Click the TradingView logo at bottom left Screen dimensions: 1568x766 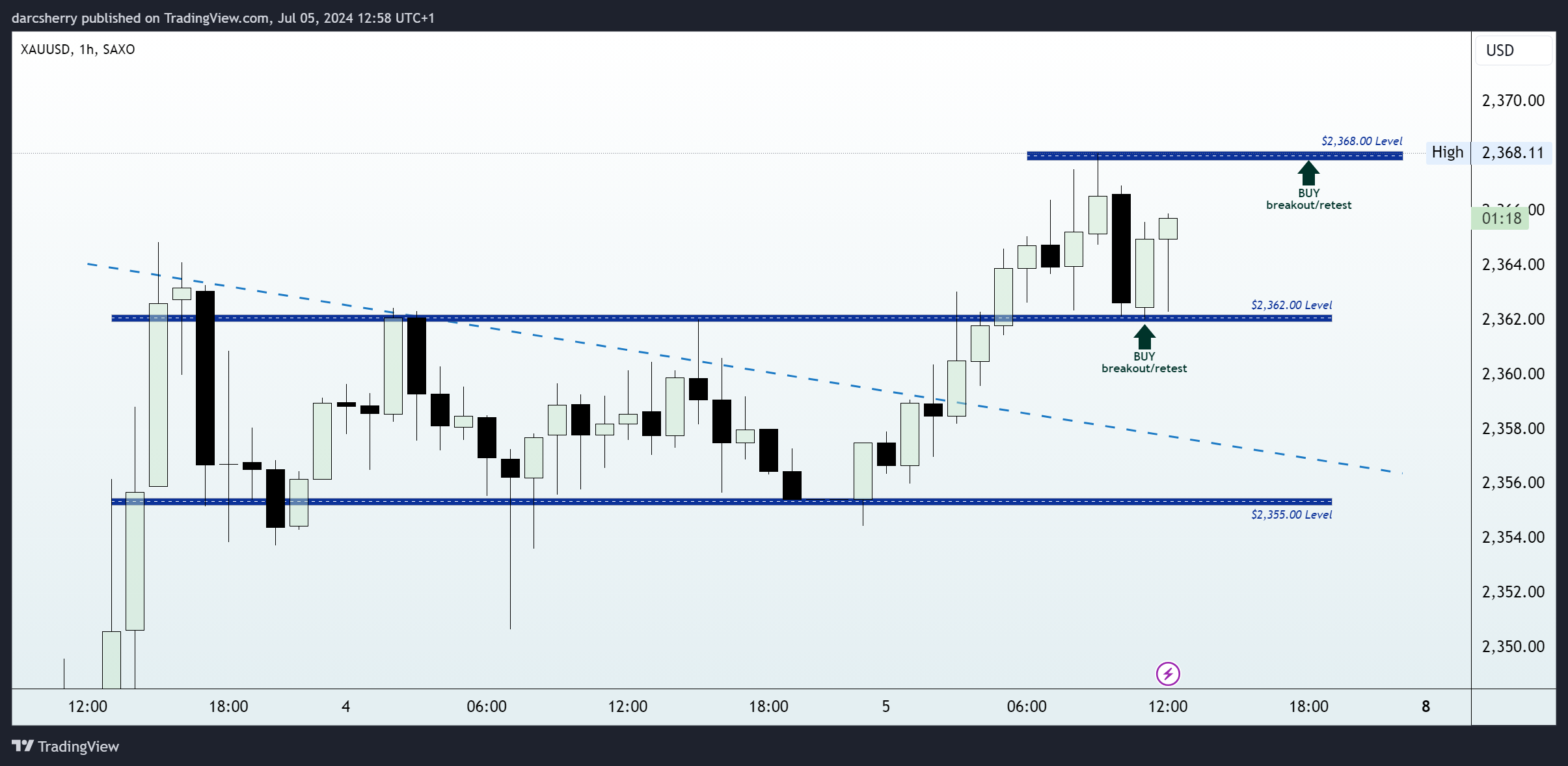click(x=66, y=746)
